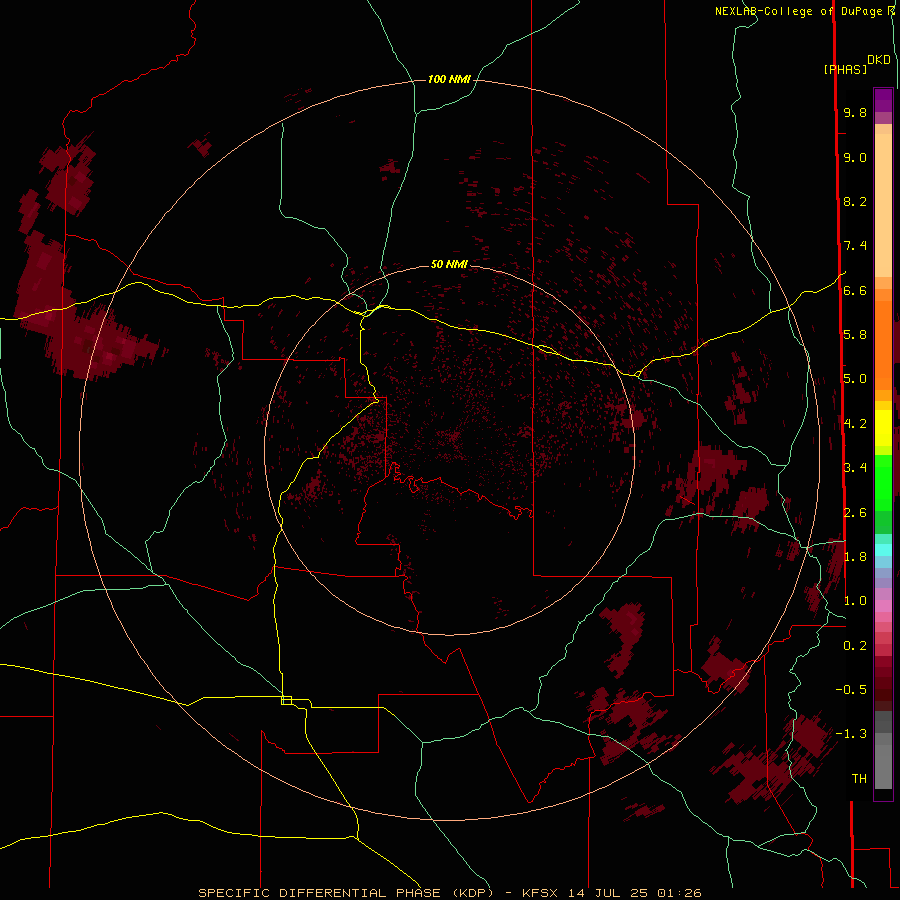Pick the bright green segment of color bar

[883, 482]
